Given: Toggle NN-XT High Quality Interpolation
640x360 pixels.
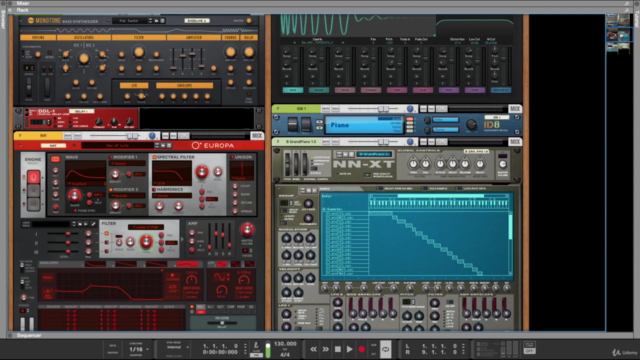Looking at the screenshot, I should click(367, 174).
